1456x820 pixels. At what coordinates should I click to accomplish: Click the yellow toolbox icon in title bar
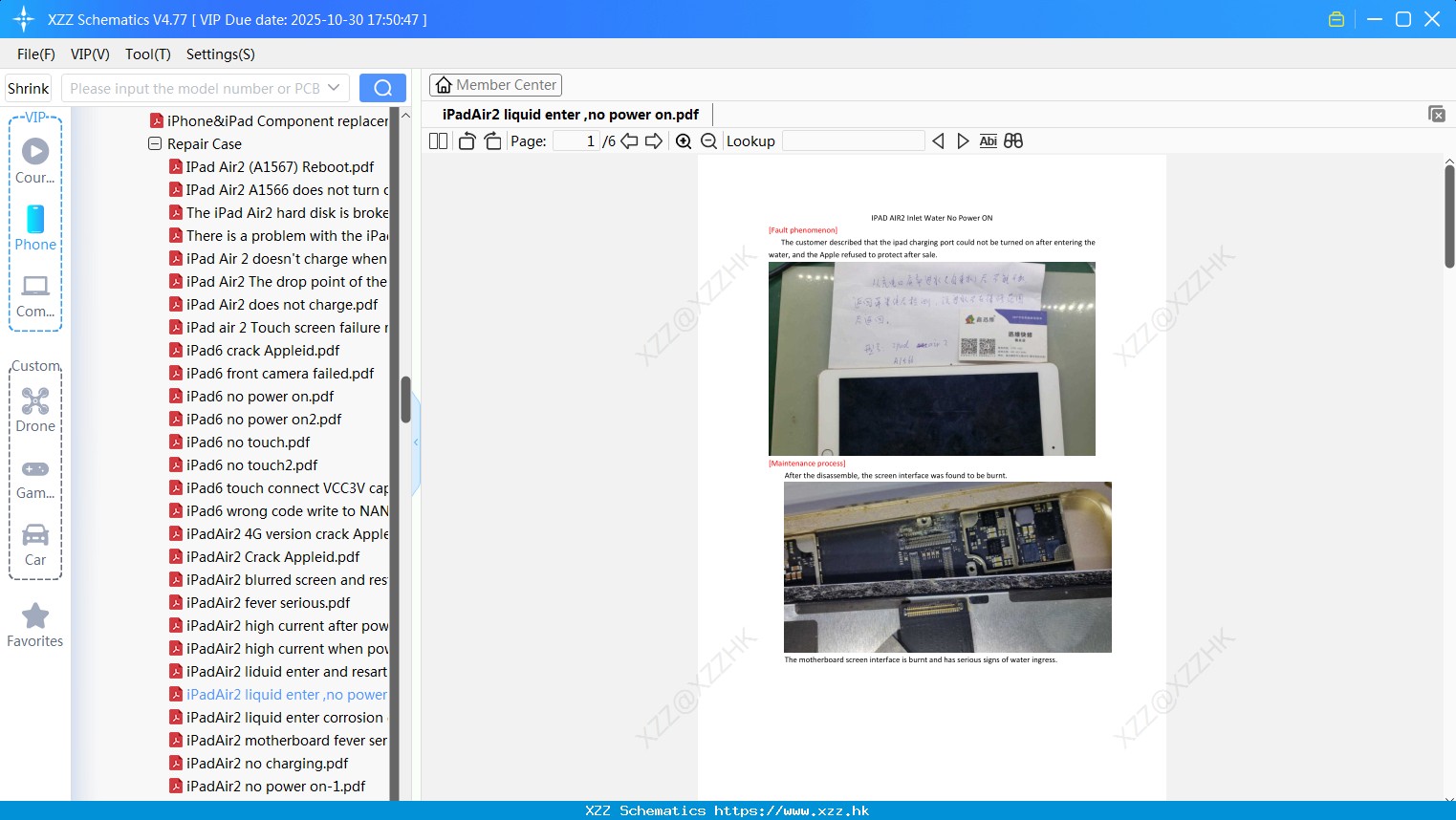(1336, 19)
